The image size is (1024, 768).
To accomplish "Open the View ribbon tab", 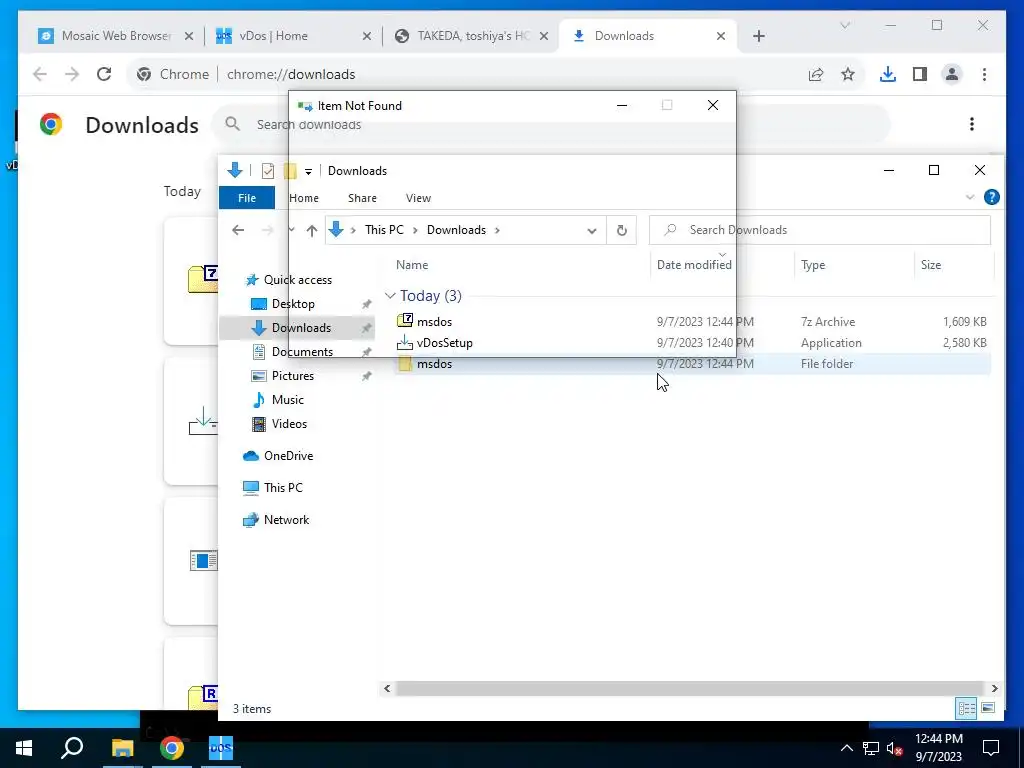I will (x=418, y=198).
